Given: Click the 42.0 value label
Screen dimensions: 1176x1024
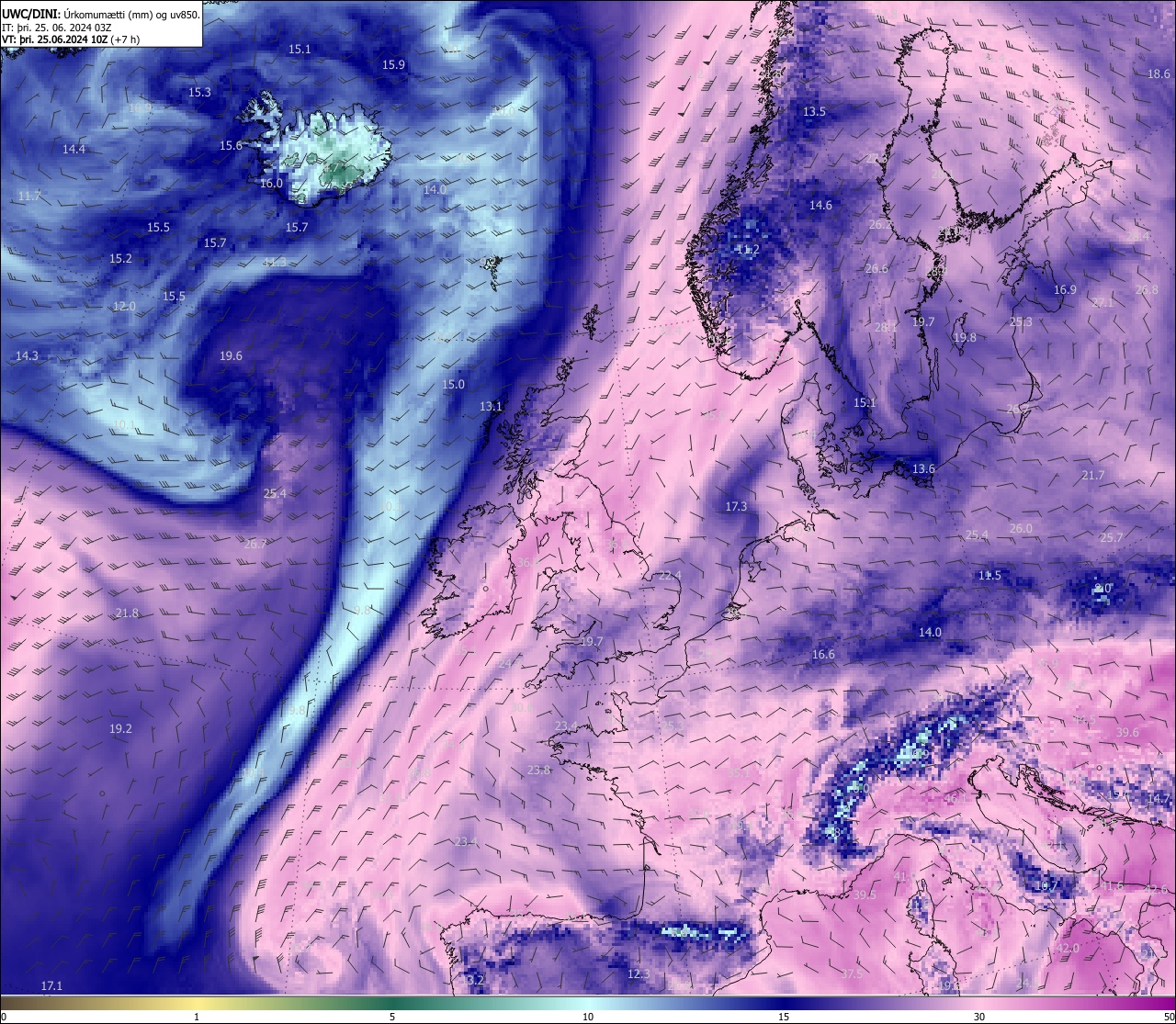Looking at the screenshot, I should (x=1068, y=948).
